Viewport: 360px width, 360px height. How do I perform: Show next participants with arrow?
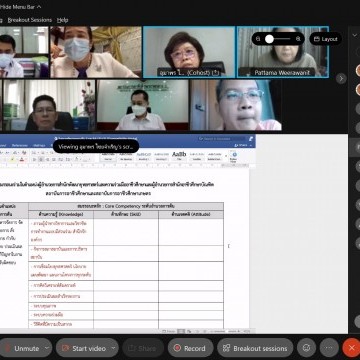[341, 79]
